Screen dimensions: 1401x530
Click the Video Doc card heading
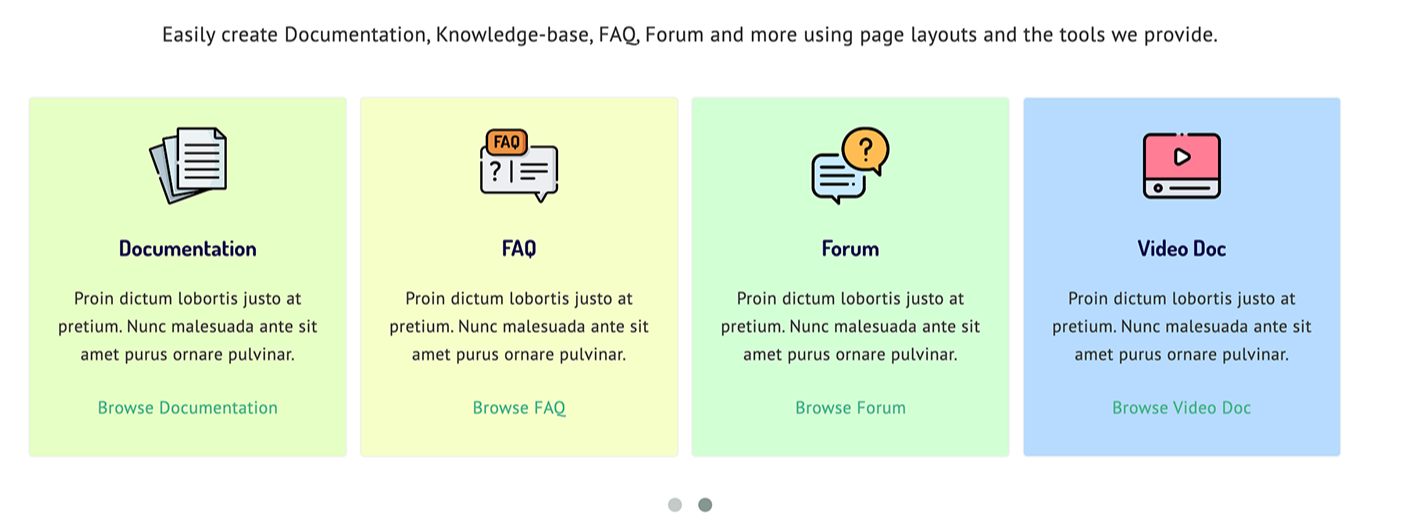coord(1182,249)
